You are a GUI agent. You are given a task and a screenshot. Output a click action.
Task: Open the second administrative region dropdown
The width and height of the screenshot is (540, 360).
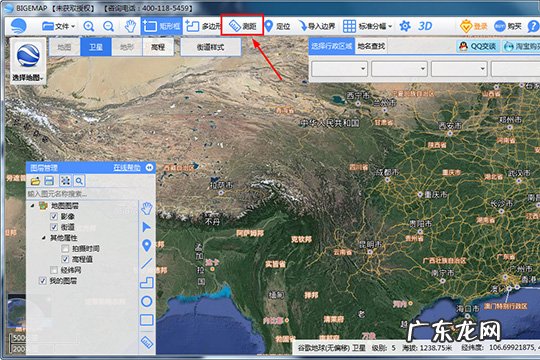click(x=399, y=69)
